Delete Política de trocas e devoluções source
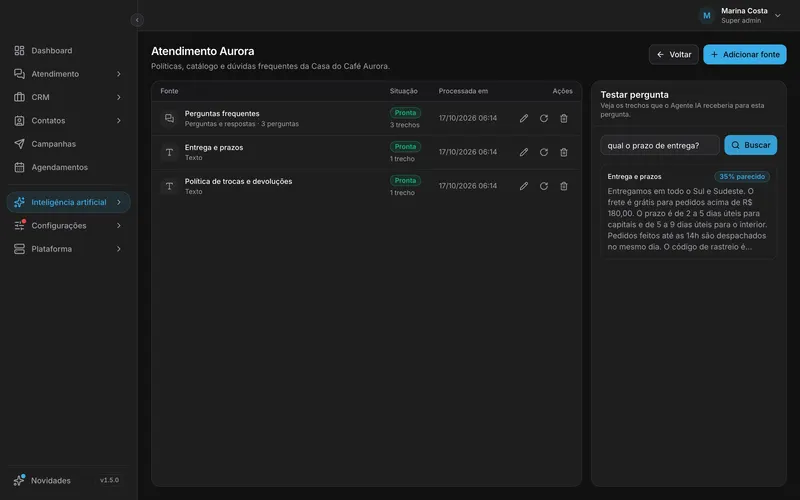800x500 pixels. pyautogui.click(x=564, y=186)
